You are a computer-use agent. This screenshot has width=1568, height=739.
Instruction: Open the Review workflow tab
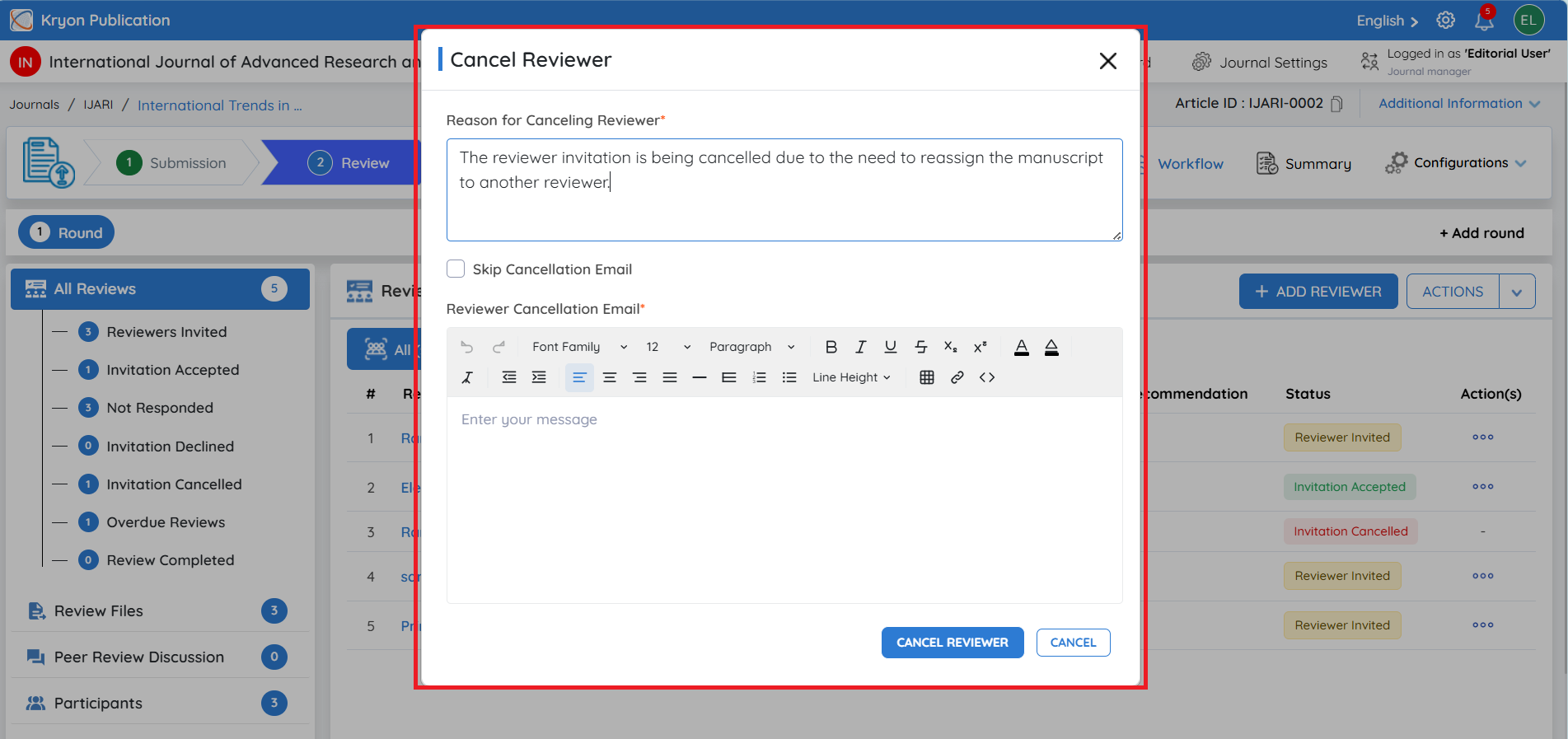348,163
